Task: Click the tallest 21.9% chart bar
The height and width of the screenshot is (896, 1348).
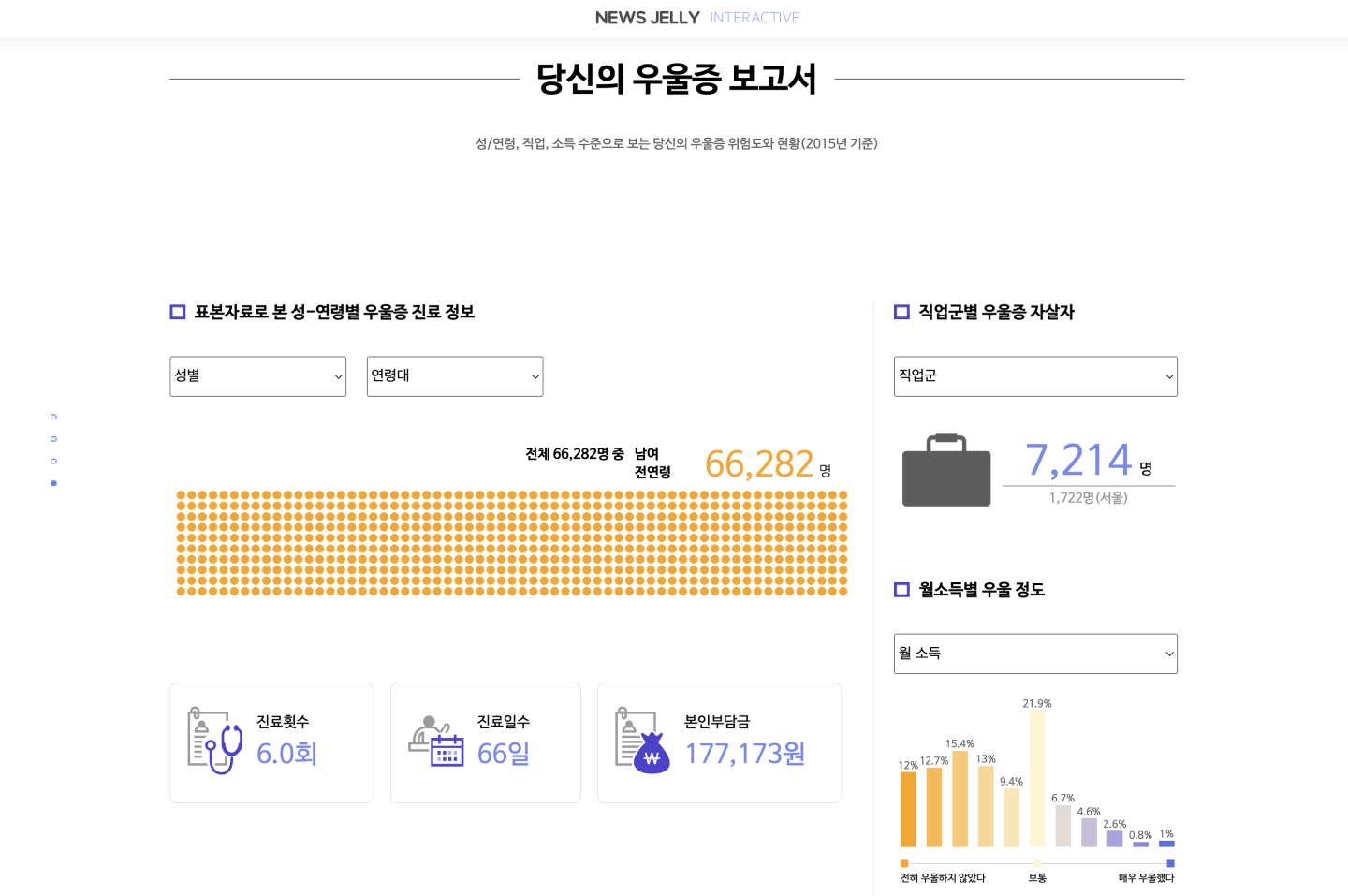Action: point(1036,778)
